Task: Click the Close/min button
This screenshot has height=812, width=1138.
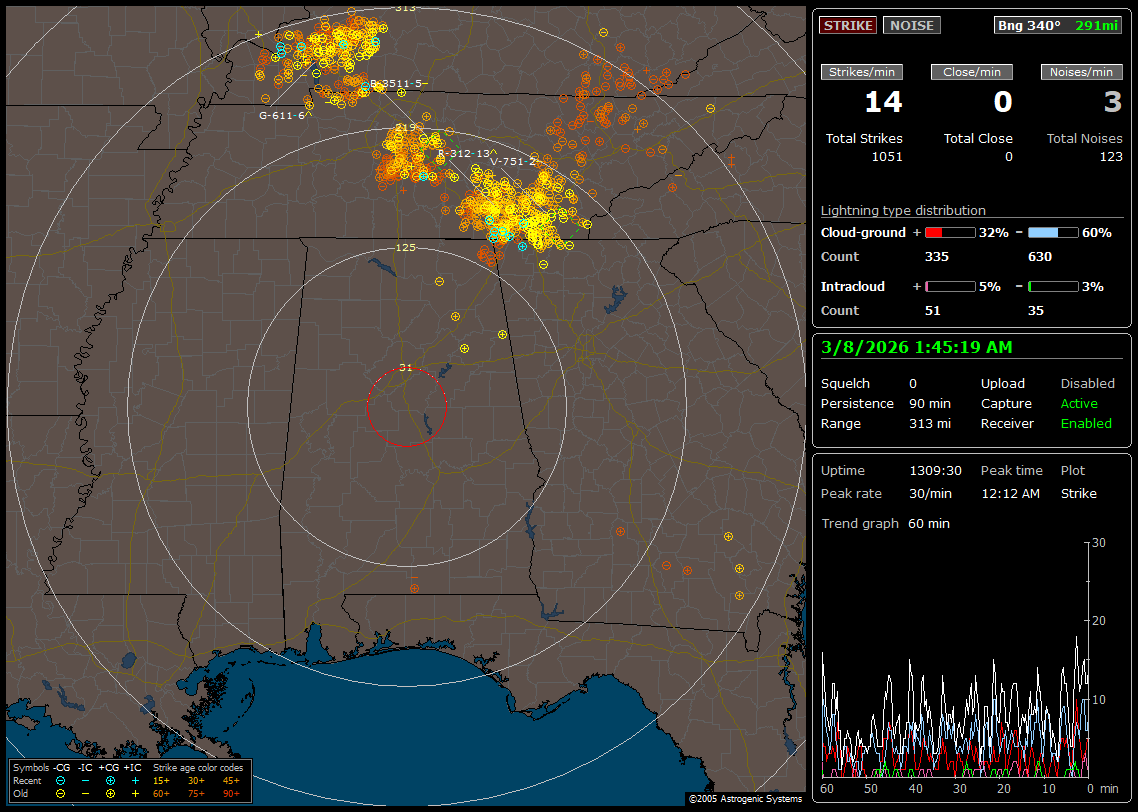Action: [x=972, y=72]
